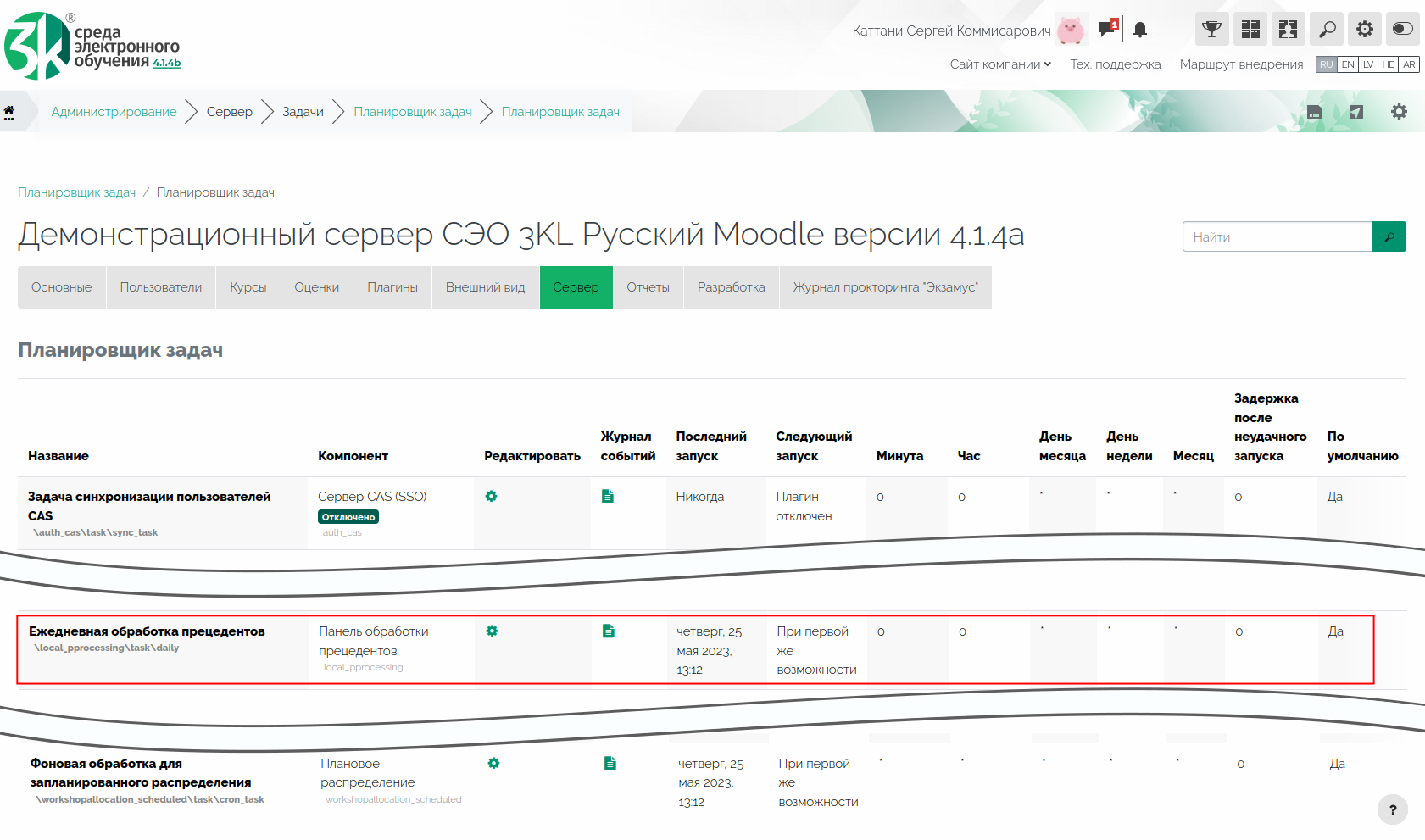Switch language to EN
The image size is (1425, 840).
(1348, 64)
